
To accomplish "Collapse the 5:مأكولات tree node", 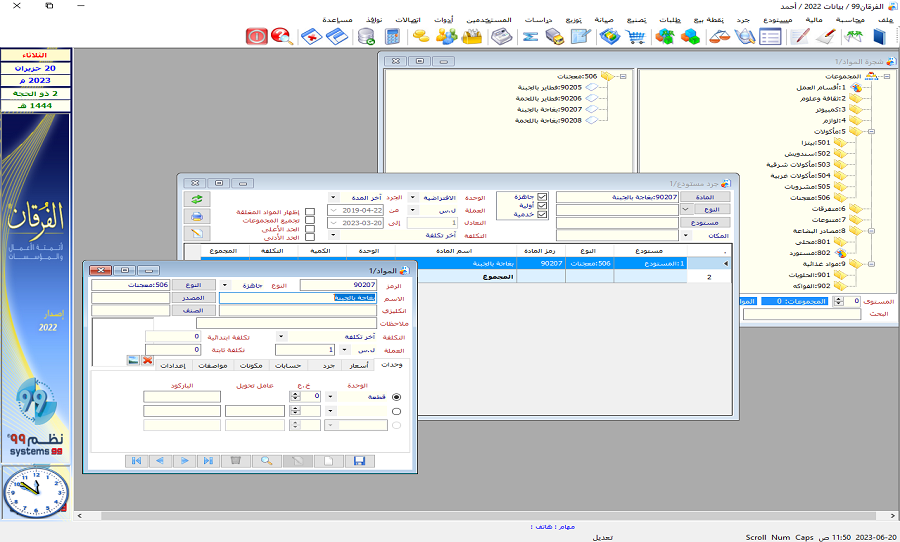I will tap(869, 131).
